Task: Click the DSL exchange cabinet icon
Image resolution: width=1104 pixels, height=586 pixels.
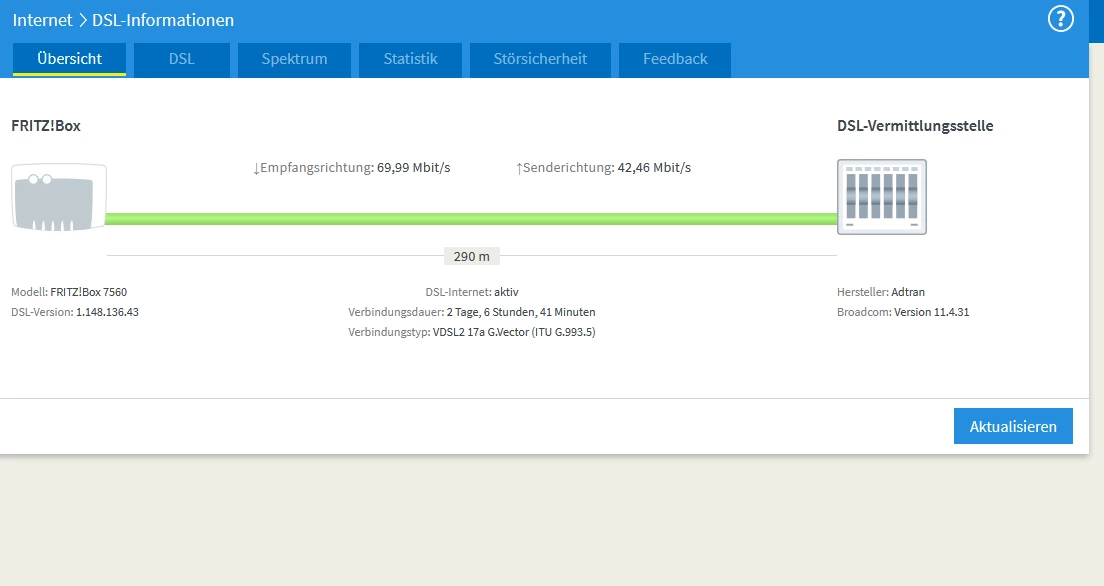Action: pos(882,197)
